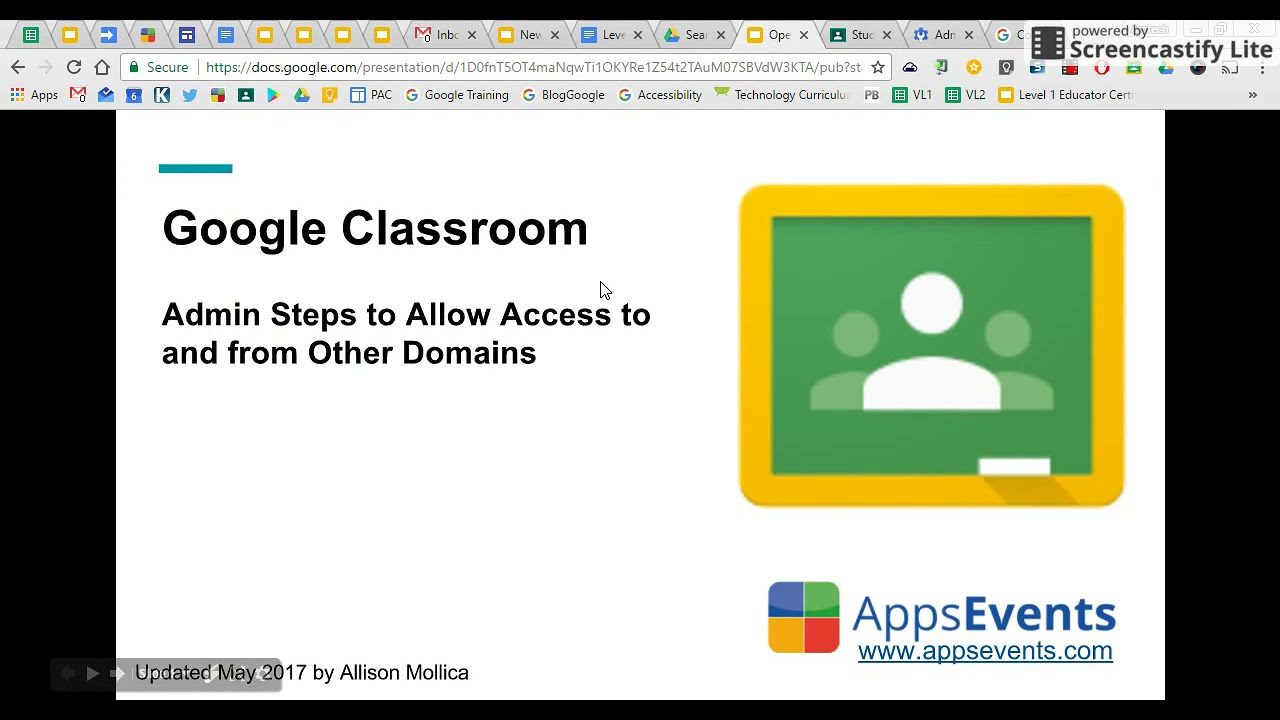This screenshot has height=720, width=1280.
Task: Click the yellow star extension icon
Action: click(x=974, y=67)
